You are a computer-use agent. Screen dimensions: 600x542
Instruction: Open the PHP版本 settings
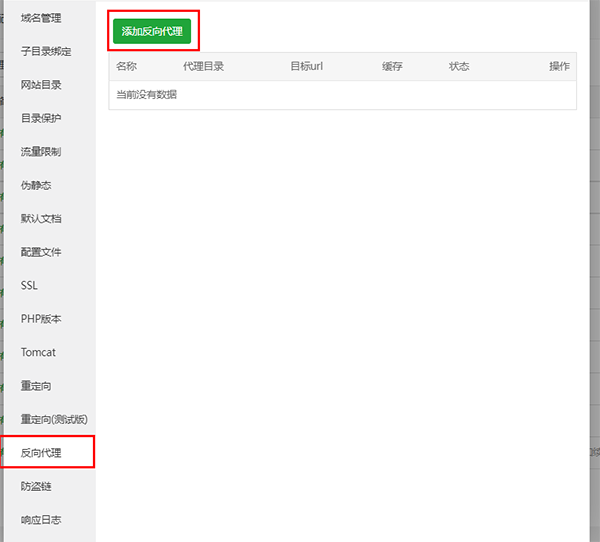pos(41,319)
